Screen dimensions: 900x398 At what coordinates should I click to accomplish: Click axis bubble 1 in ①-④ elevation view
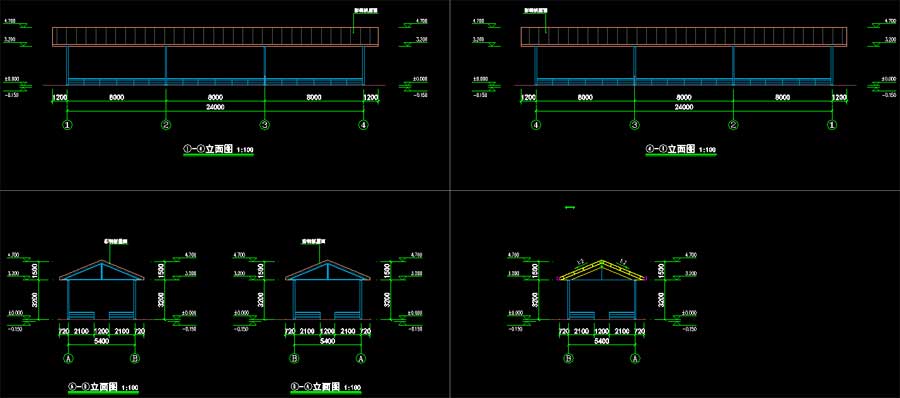(68, 125)
